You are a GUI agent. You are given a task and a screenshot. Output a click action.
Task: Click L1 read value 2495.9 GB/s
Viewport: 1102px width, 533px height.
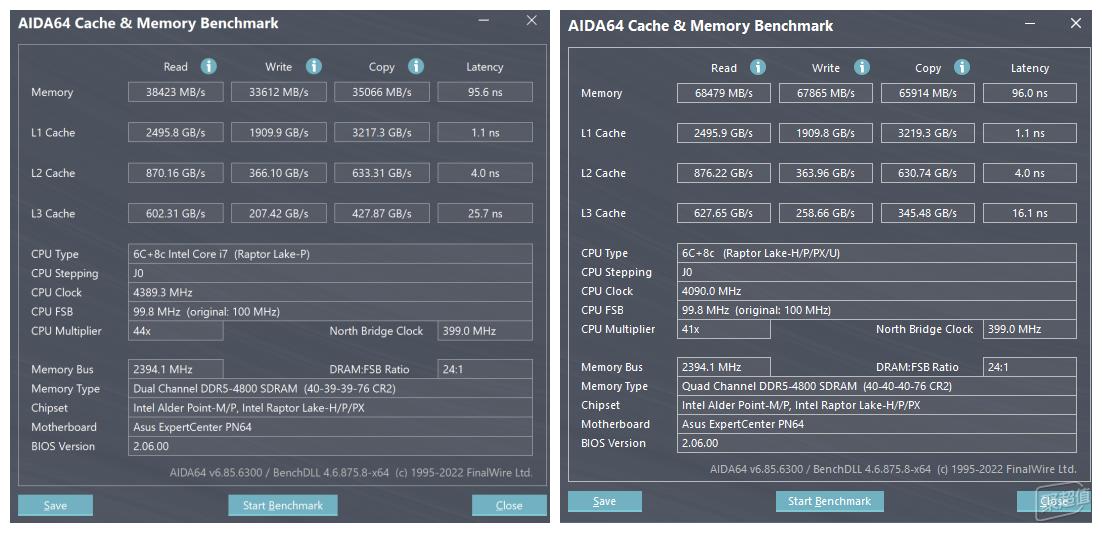click(724, 133)
